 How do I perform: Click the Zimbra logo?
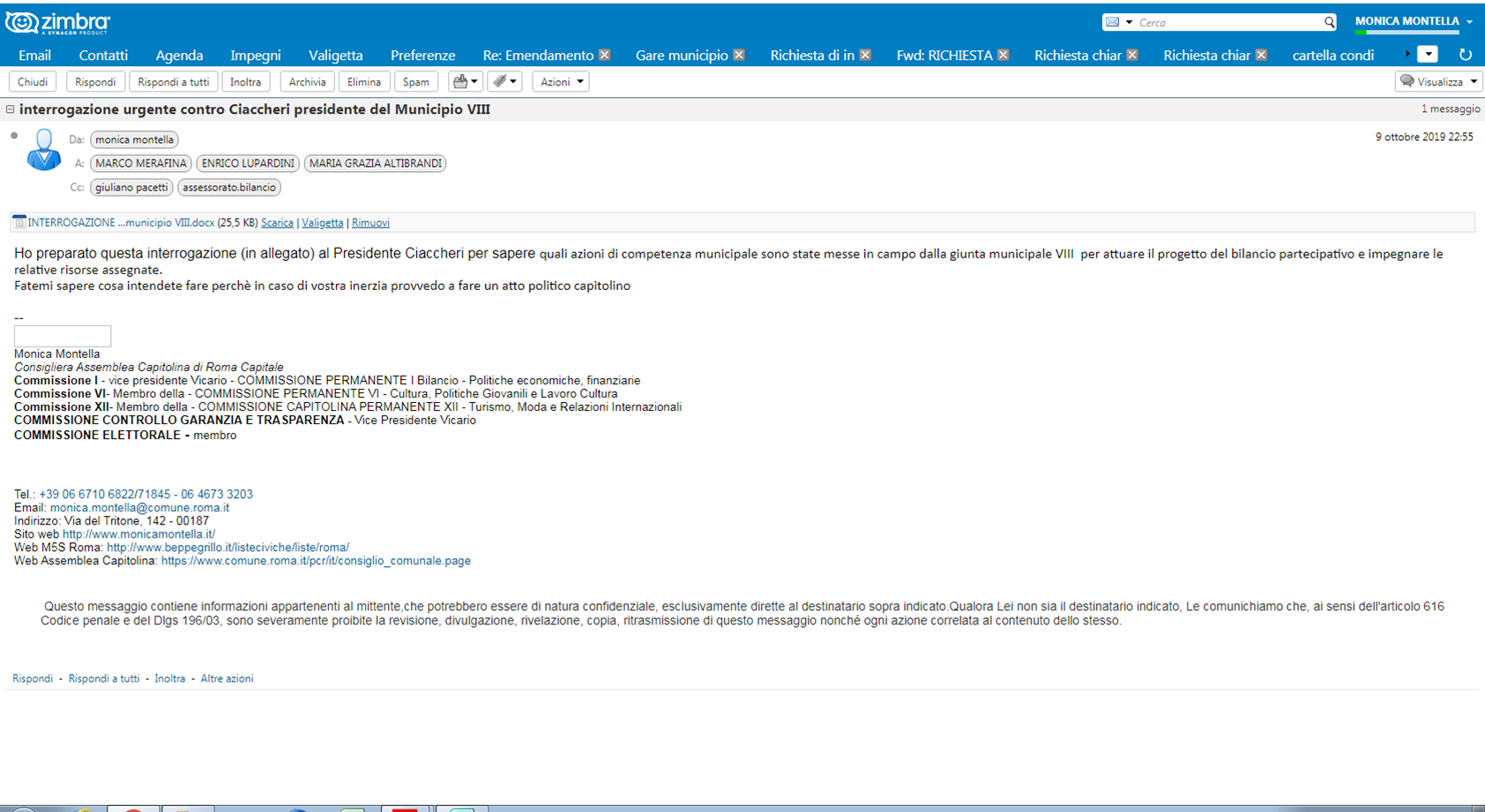(x=57, y=22)
